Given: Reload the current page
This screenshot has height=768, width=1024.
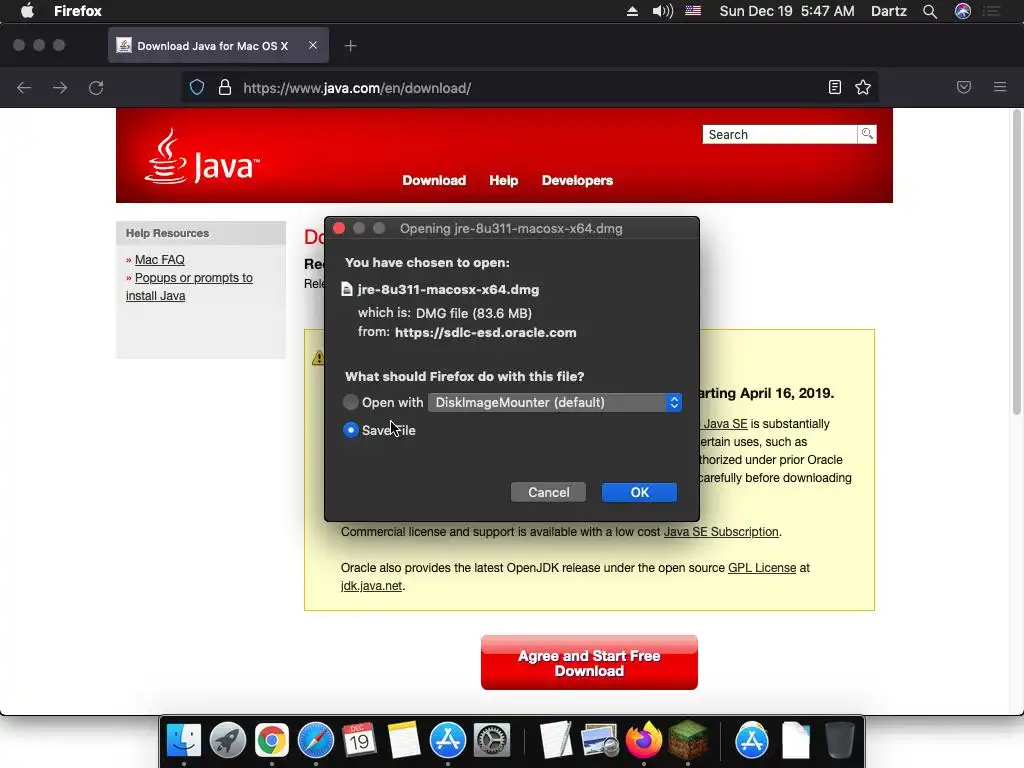Looking at the screenshot, I should click(96, 88).
